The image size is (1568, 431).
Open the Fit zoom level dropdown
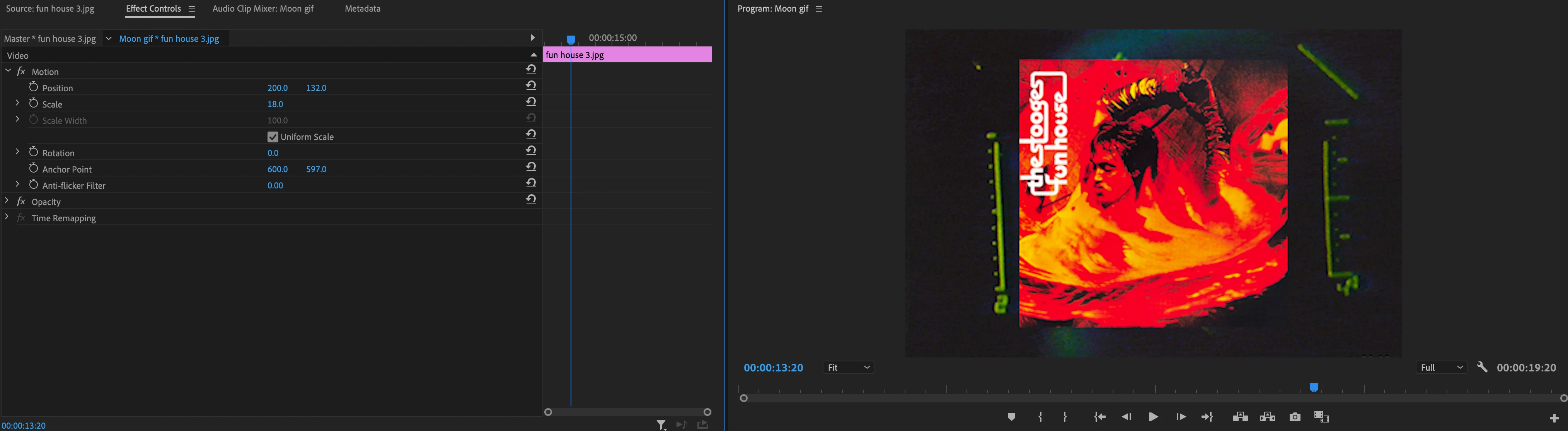[x=849, y=367]
